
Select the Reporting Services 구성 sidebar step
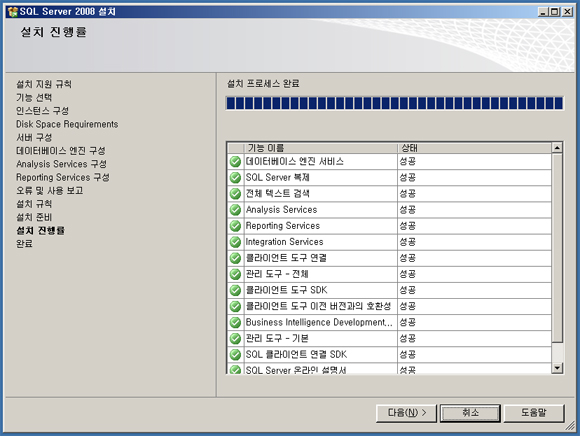[x=63, y=177]
